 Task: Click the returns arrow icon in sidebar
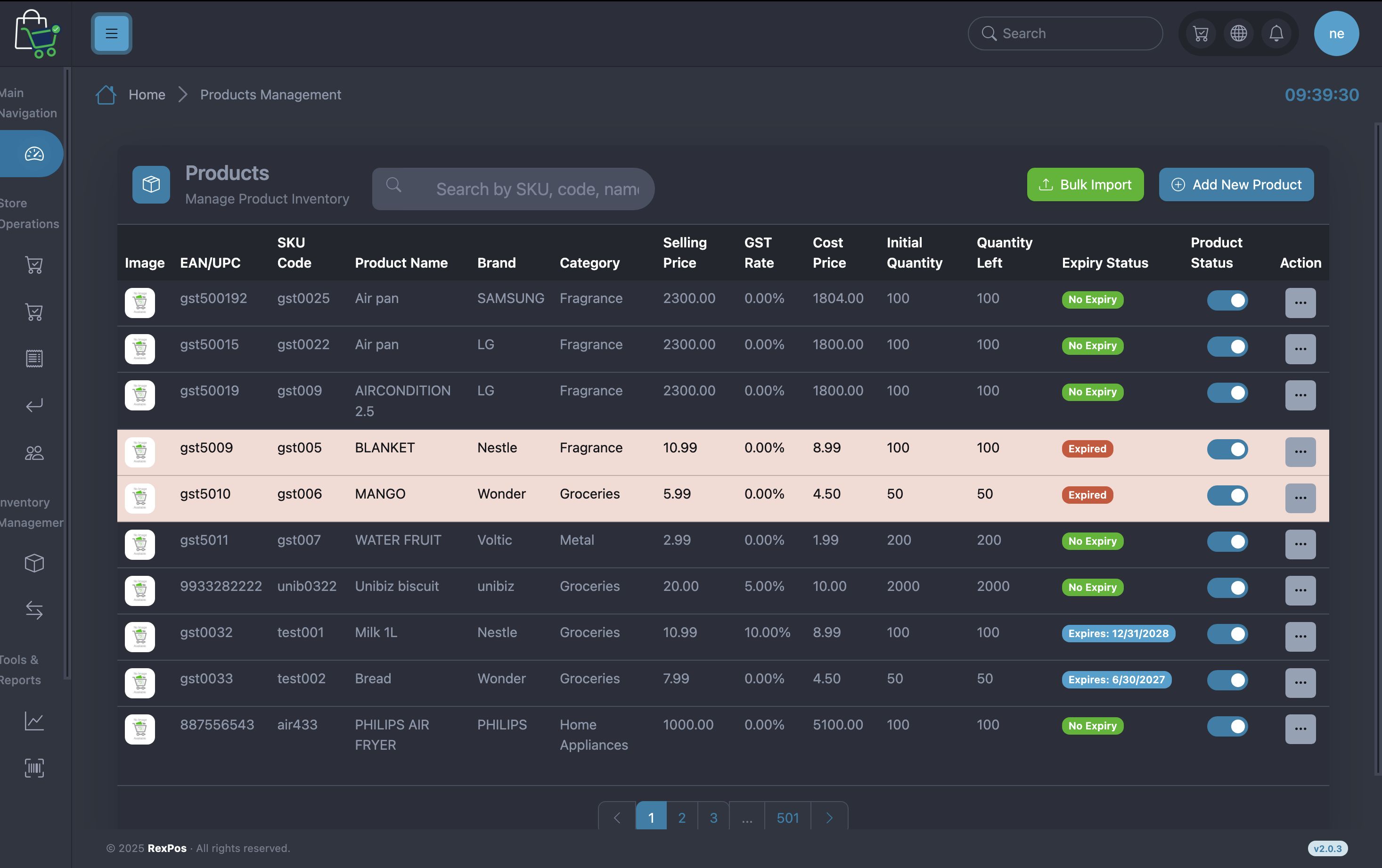click(34, 405)
